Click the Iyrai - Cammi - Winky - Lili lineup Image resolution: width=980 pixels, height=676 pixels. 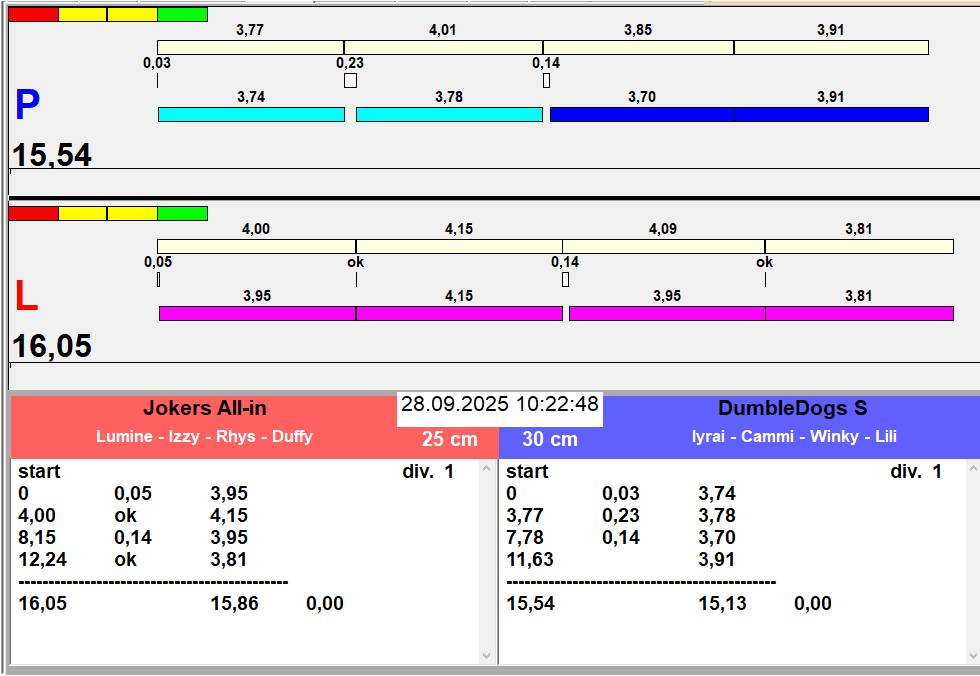(x=794, y=436)
